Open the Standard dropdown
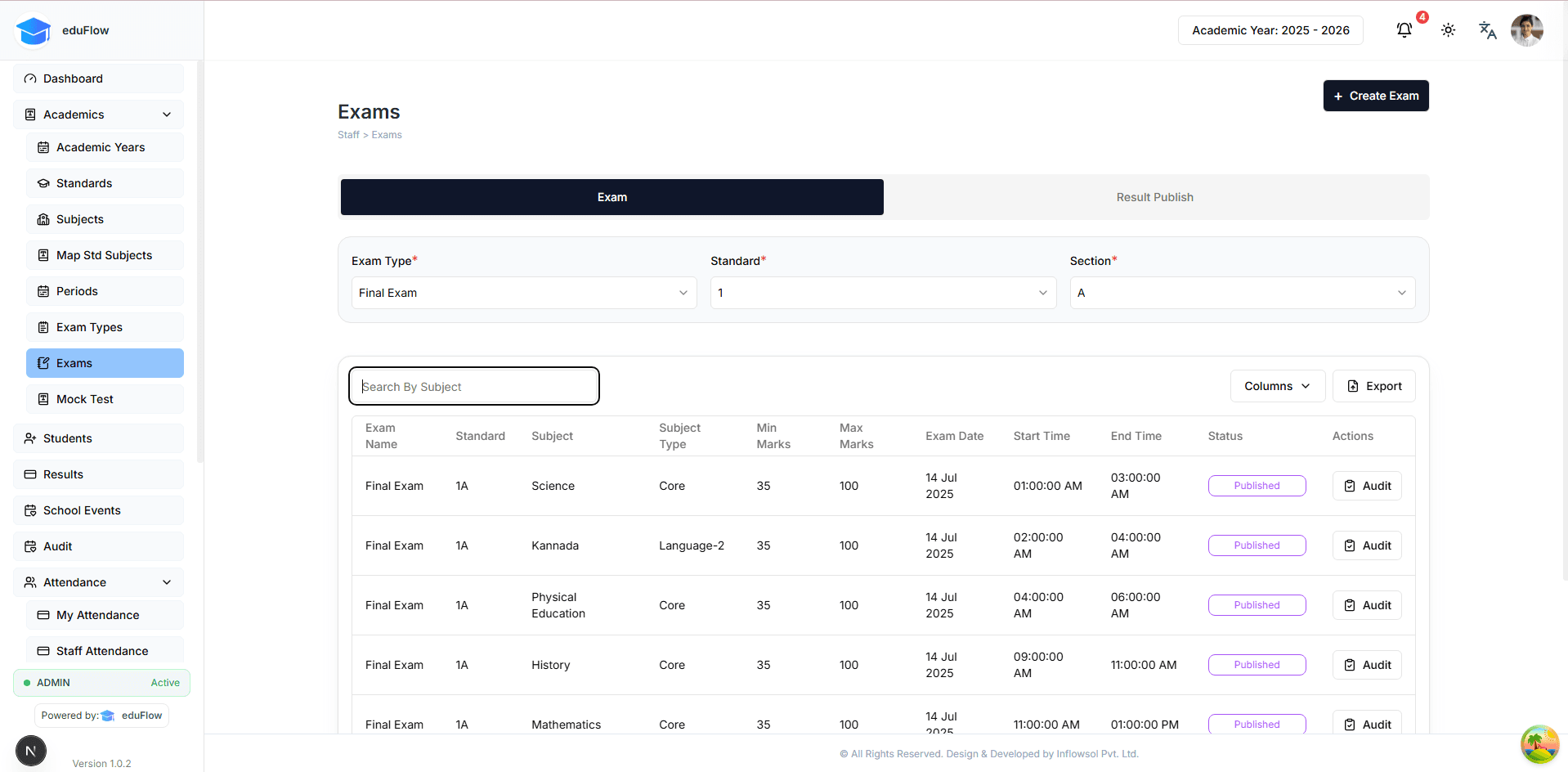The height and width of the screenshot is (772, 1568). 883,293
